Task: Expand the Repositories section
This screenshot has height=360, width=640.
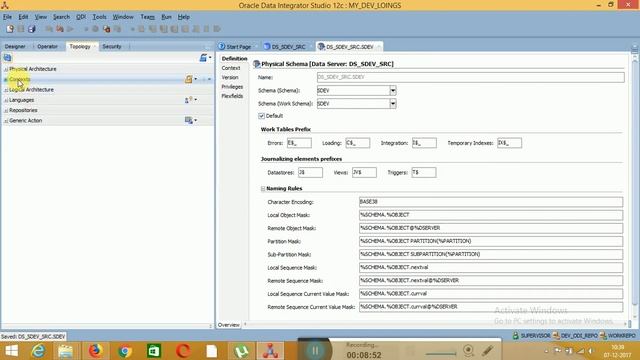Action: click(6, 111)
